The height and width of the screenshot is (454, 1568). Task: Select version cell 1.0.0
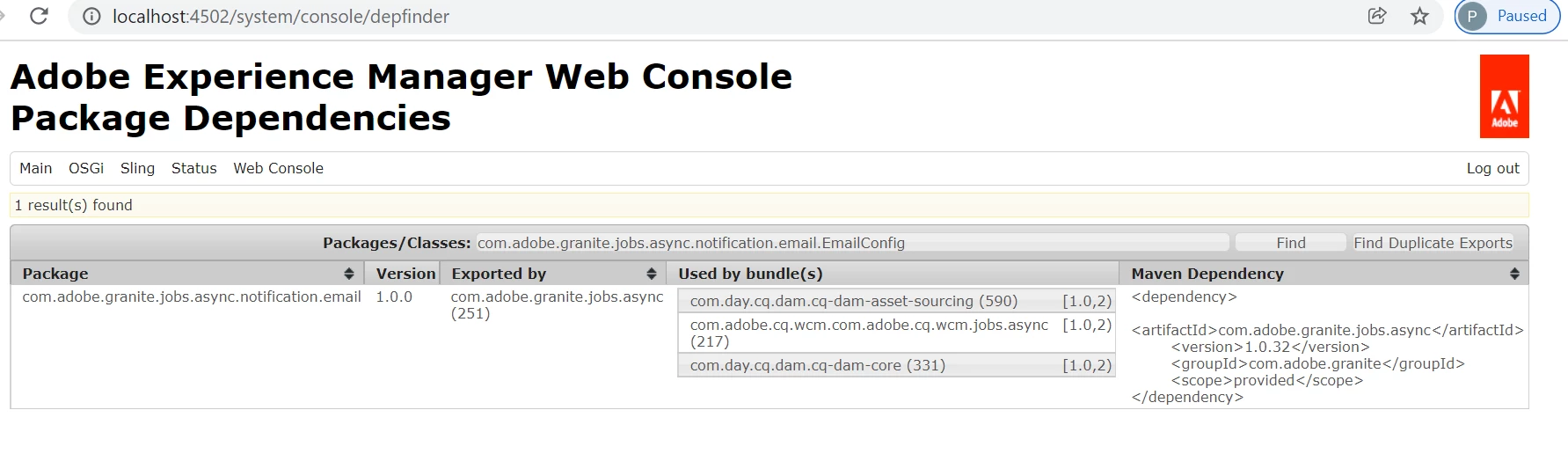click(x=394, y=297)
